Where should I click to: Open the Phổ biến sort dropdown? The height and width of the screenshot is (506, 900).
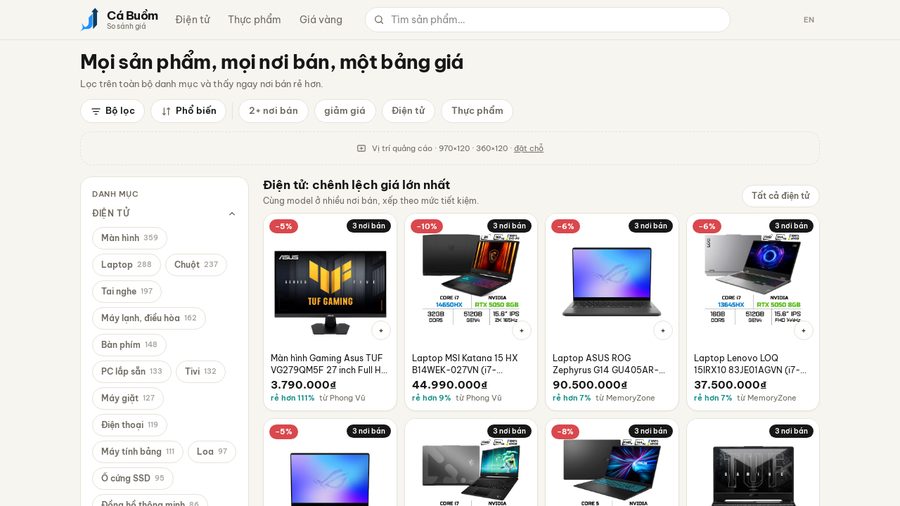coord(188,111)
